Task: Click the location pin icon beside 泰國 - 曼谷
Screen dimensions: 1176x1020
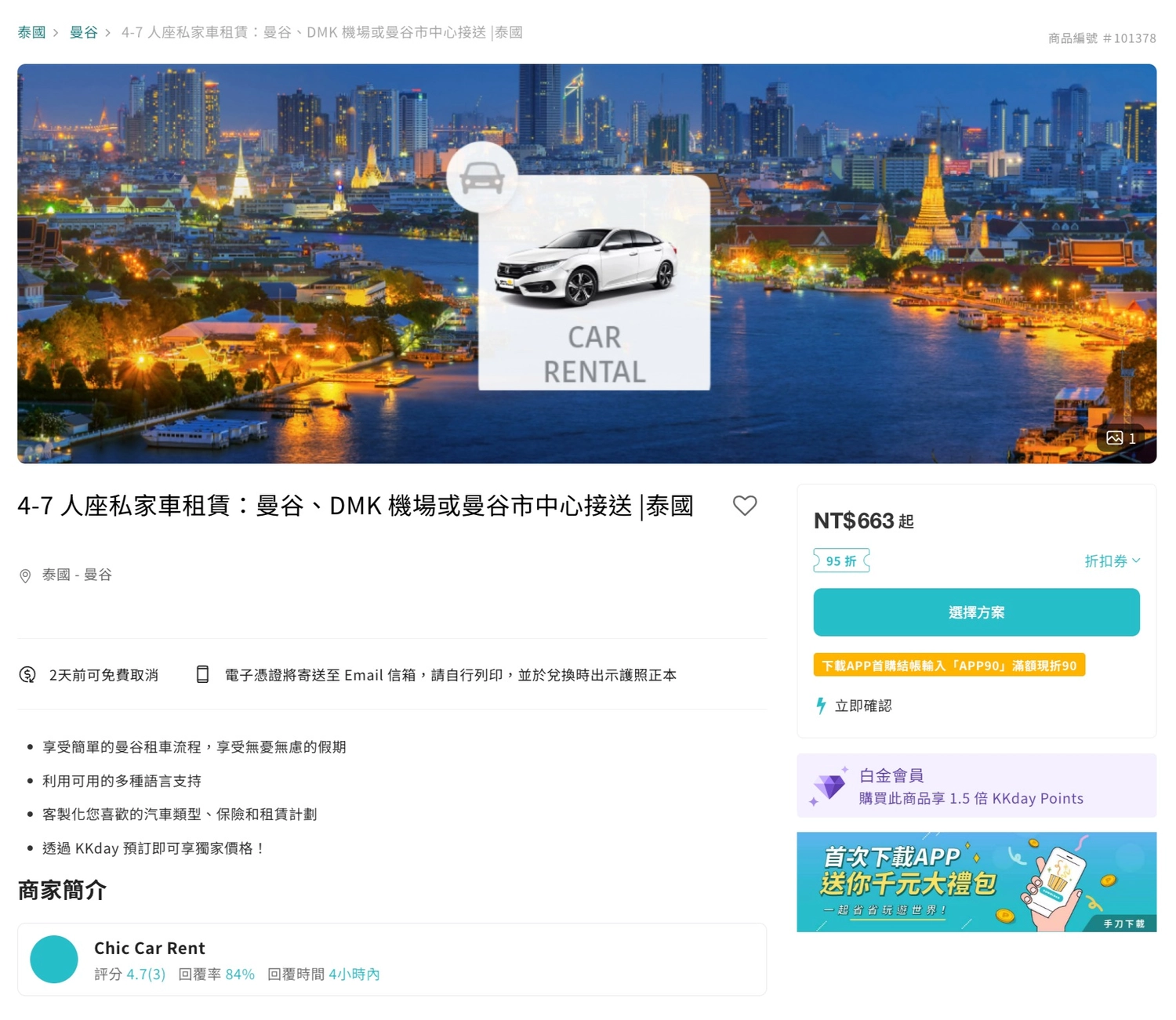Action: [26, 575]
